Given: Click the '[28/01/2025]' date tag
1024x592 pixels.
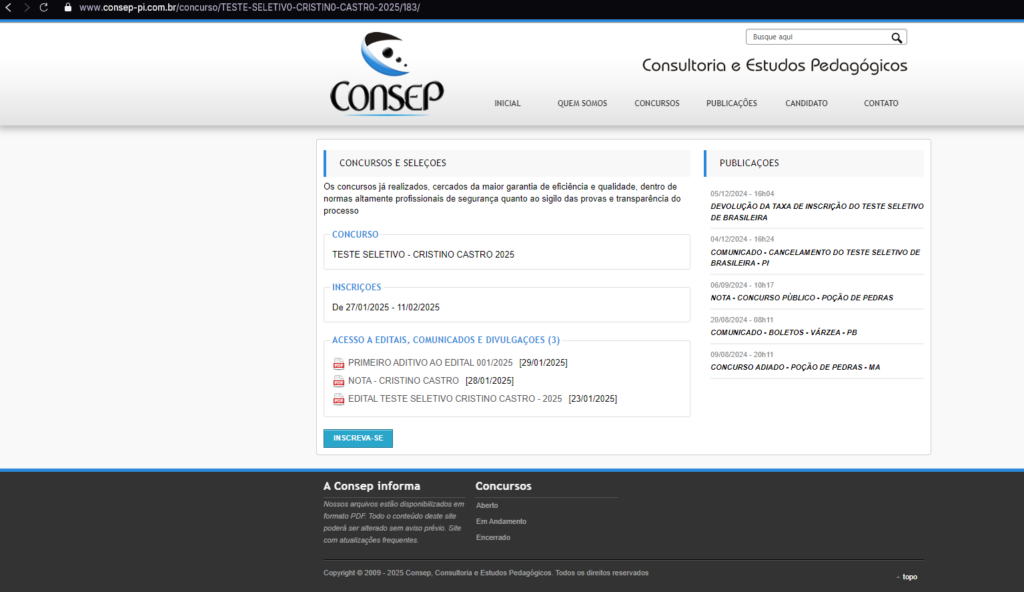Looking at the screenshot, I should click(490, 380).
